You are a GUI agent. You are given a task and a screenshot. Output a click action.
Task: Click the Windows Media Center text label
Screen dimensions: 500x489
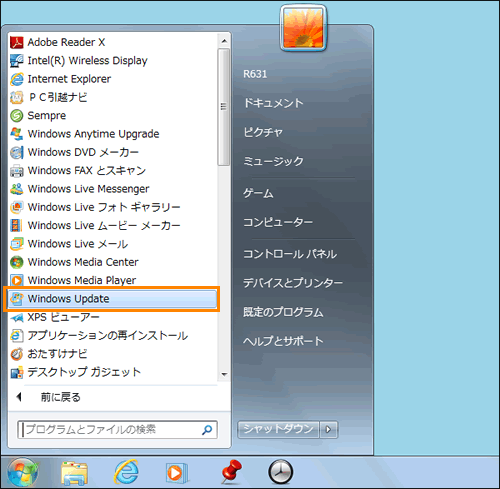coord(83,262)
